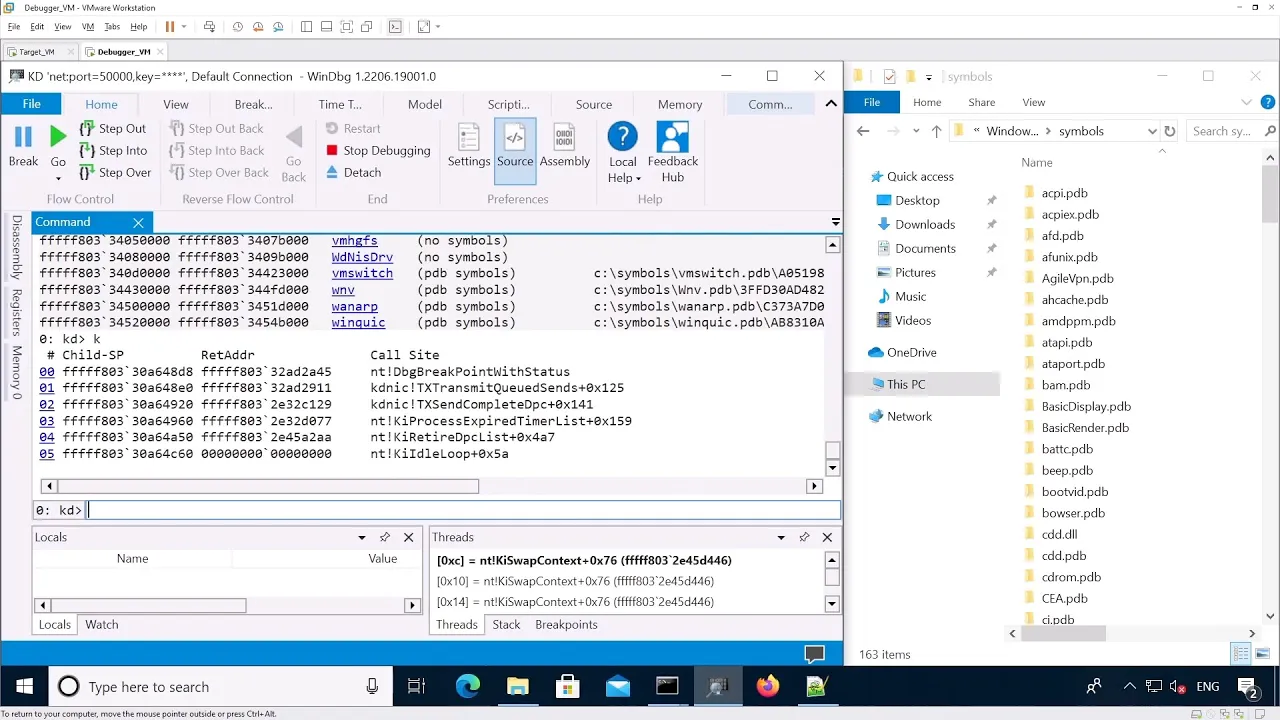Open the Disassembly side panel
The height and width of the screenshot is (720, 1280).
coord(16,248)
